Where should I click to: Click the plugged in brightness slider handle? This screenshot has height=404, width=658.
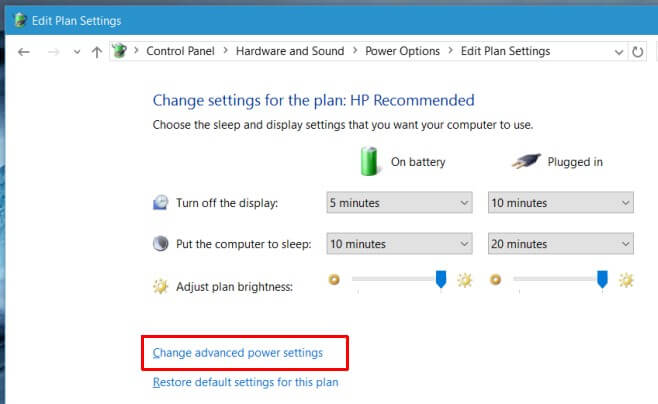[602, 279]
